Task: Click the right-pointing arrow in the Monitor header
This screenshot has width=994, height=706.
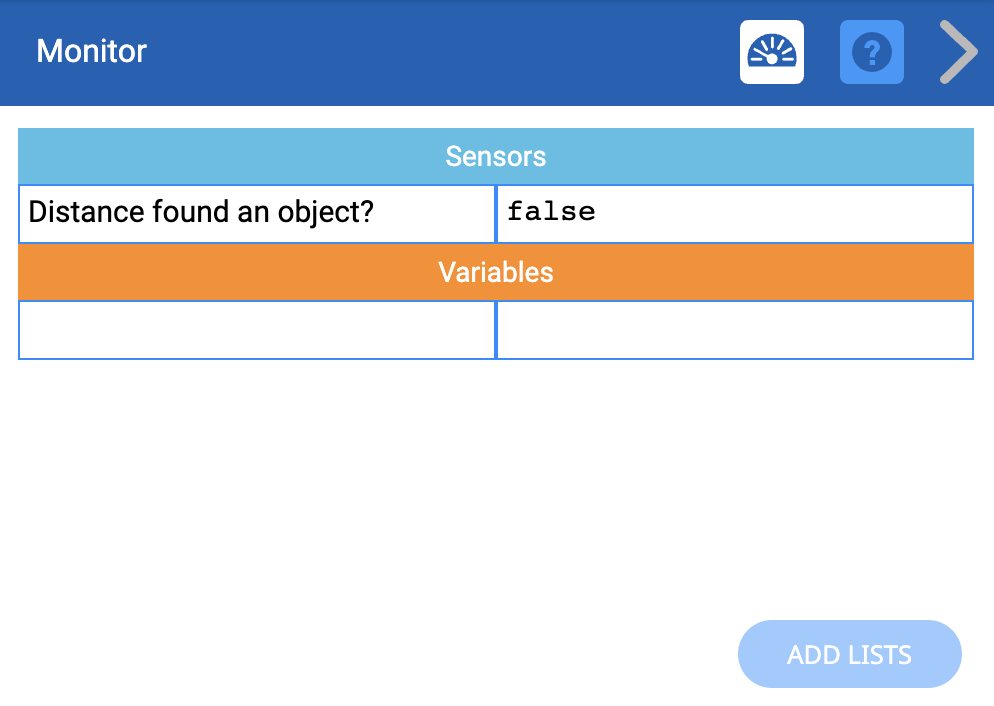Action: [957, 51]
